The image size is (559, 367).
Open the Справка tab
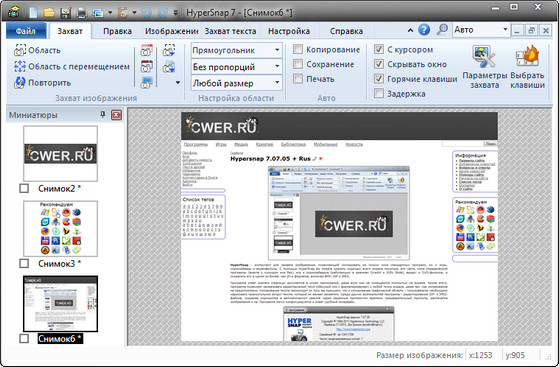coord(346,31)
